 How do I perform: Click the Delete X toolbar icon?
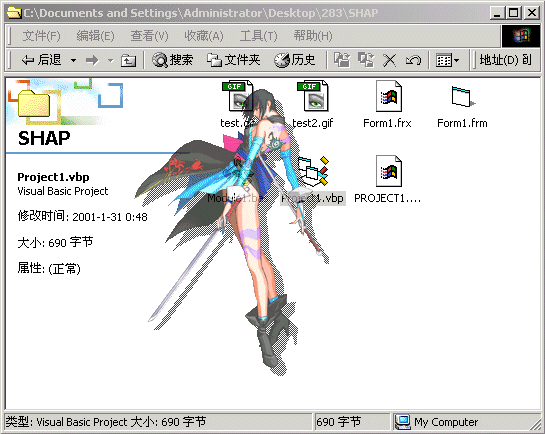pos(389,60)
